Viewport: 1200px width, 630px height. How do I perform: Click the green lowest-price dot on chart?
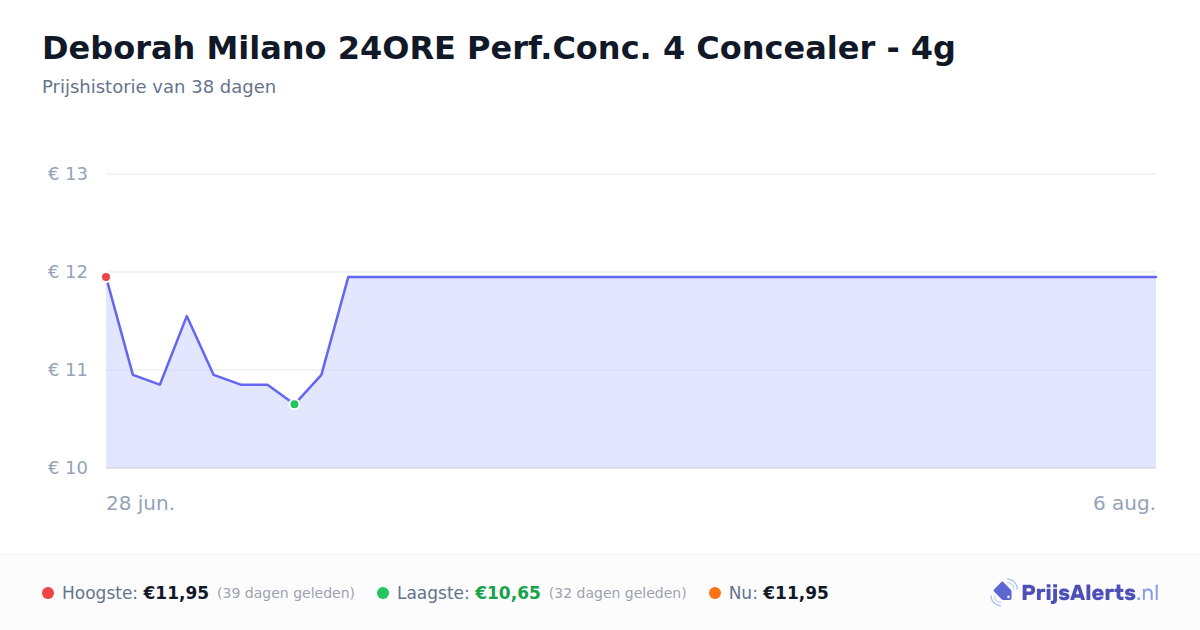point(294,404)
